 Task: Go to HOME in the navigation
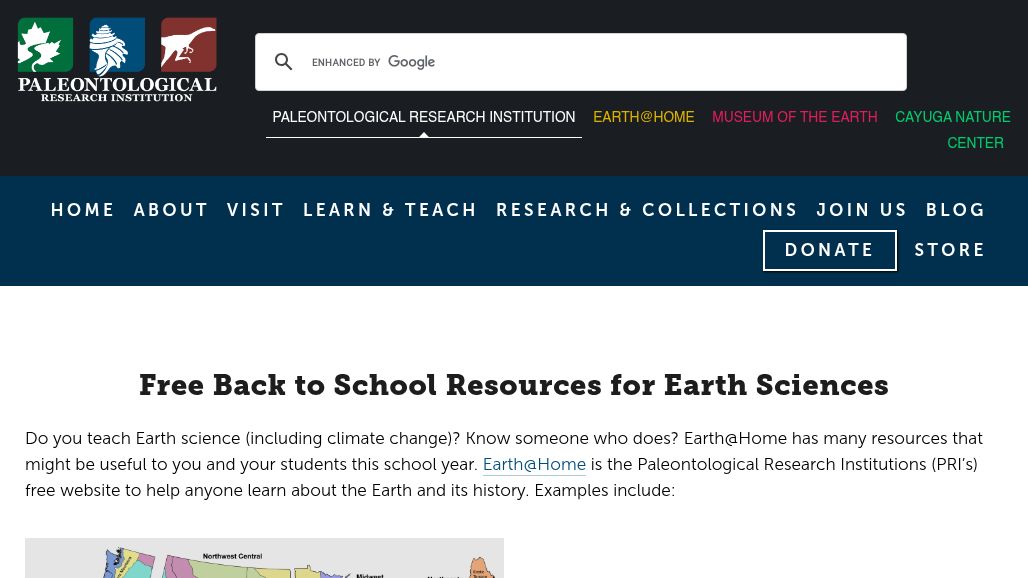(x=83, y=210)
